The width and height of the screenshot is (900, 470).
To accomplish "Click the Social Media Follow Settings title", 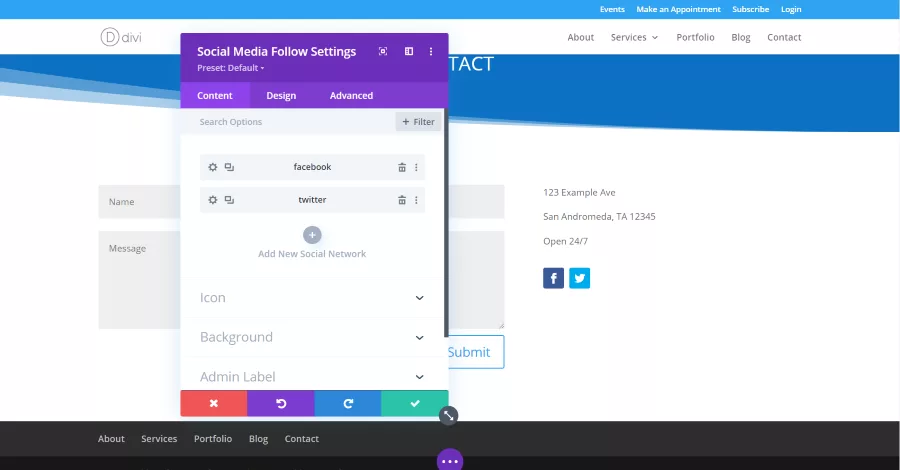I will pos(277,51).
